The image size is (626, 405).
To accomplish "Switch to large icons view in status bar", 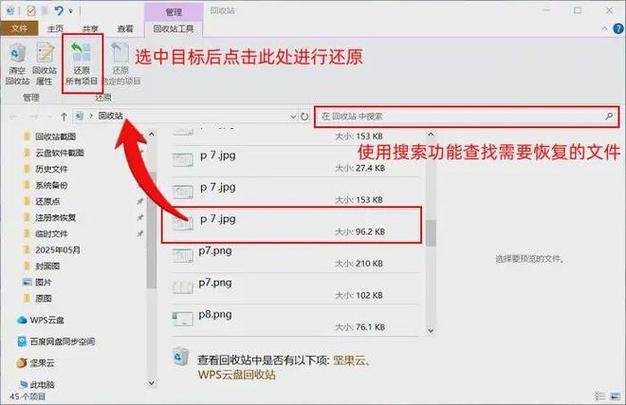I will pyautogui.click(x=615, y=396).
